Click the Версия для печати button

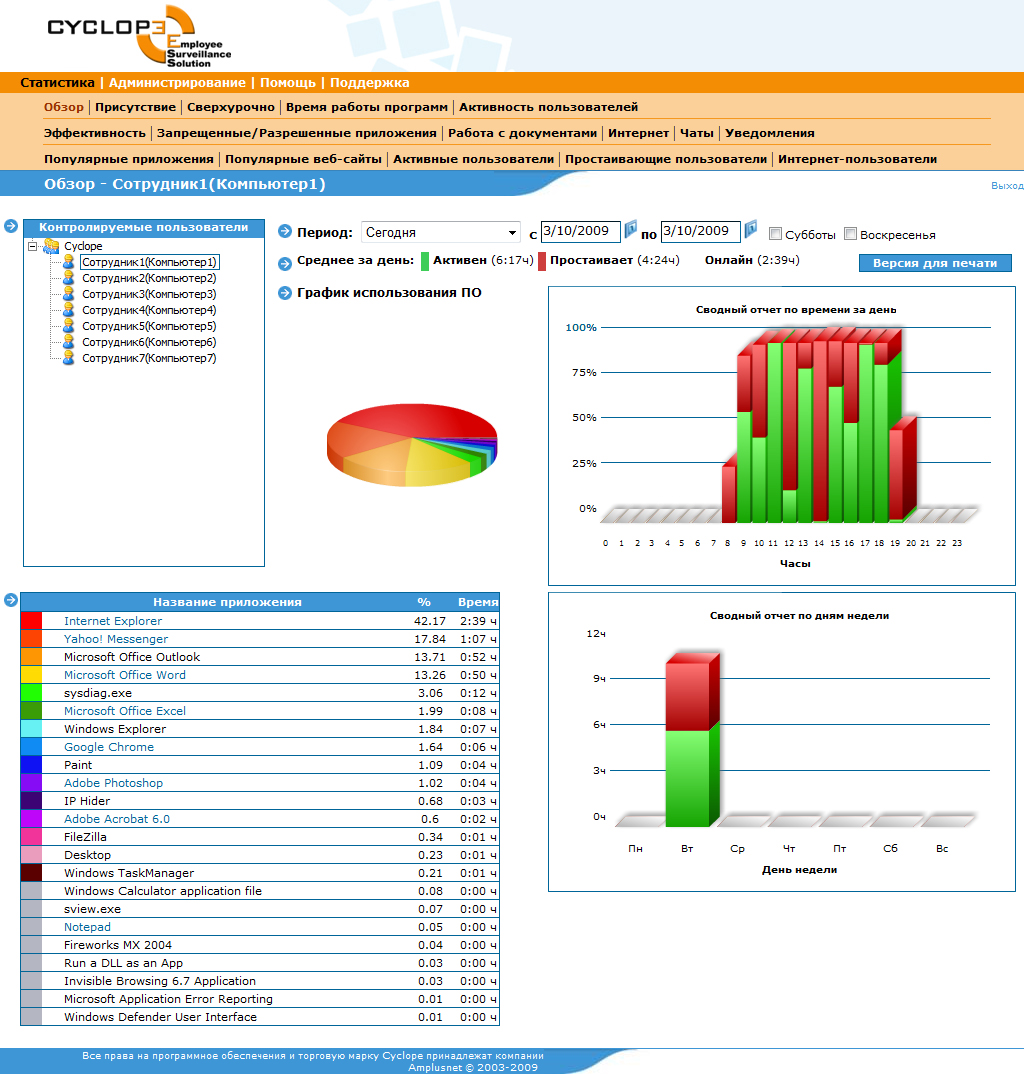[935, 263]
